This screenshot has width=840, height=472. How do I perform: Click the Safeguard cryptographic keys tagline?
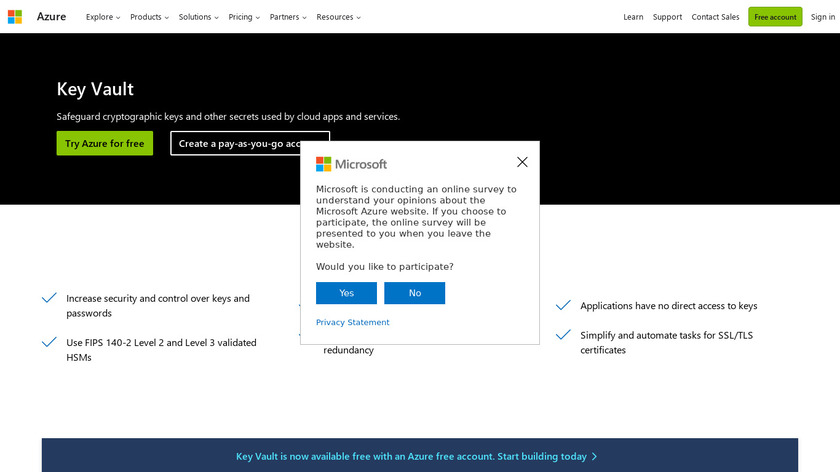[x=228, y=116]
